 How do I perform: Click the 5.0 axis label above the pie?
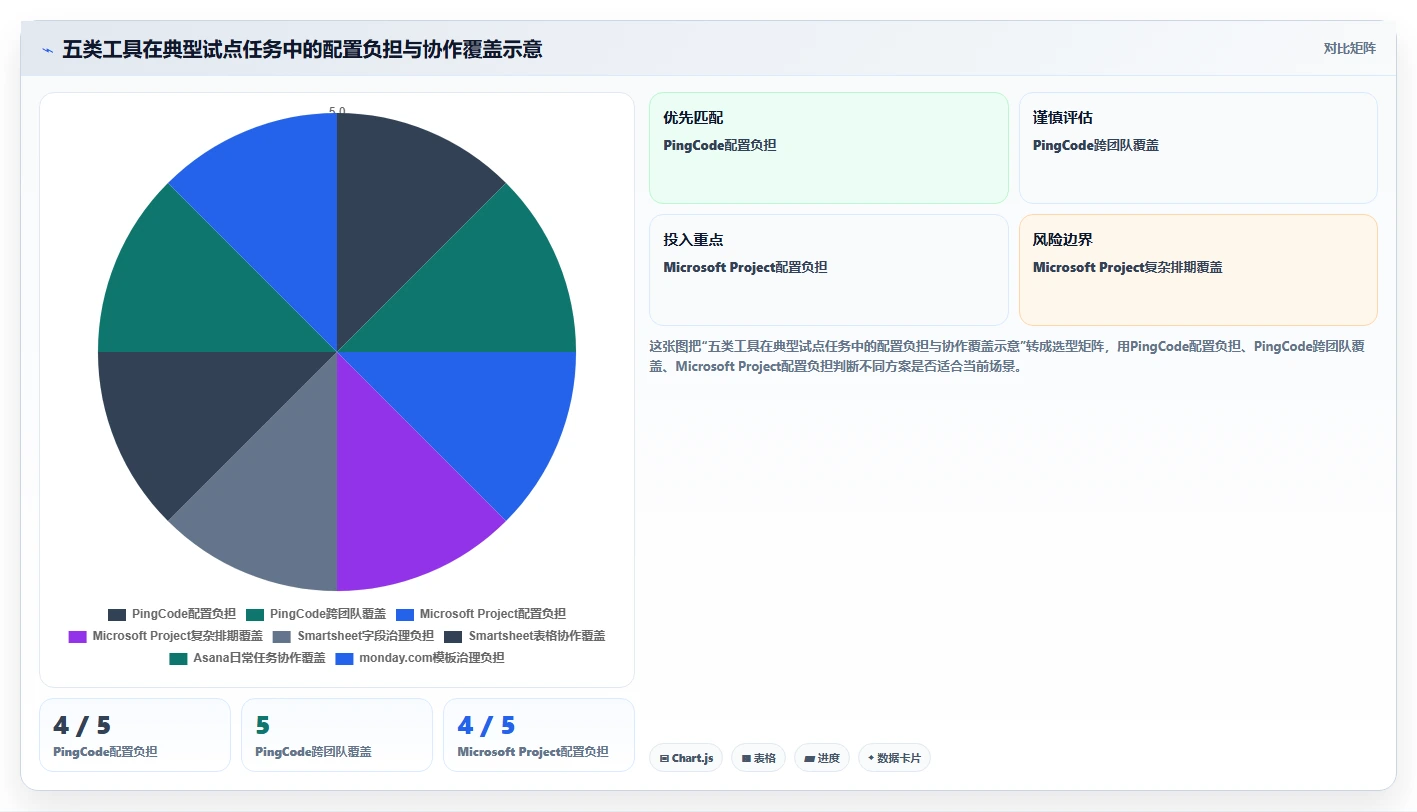coord(337,111)
